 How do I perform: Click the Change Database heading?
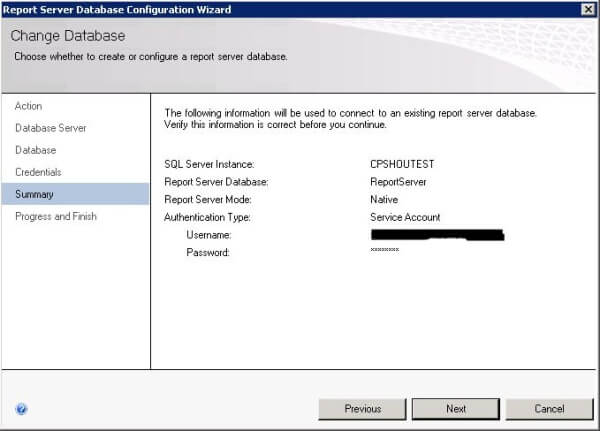(68, 36)
